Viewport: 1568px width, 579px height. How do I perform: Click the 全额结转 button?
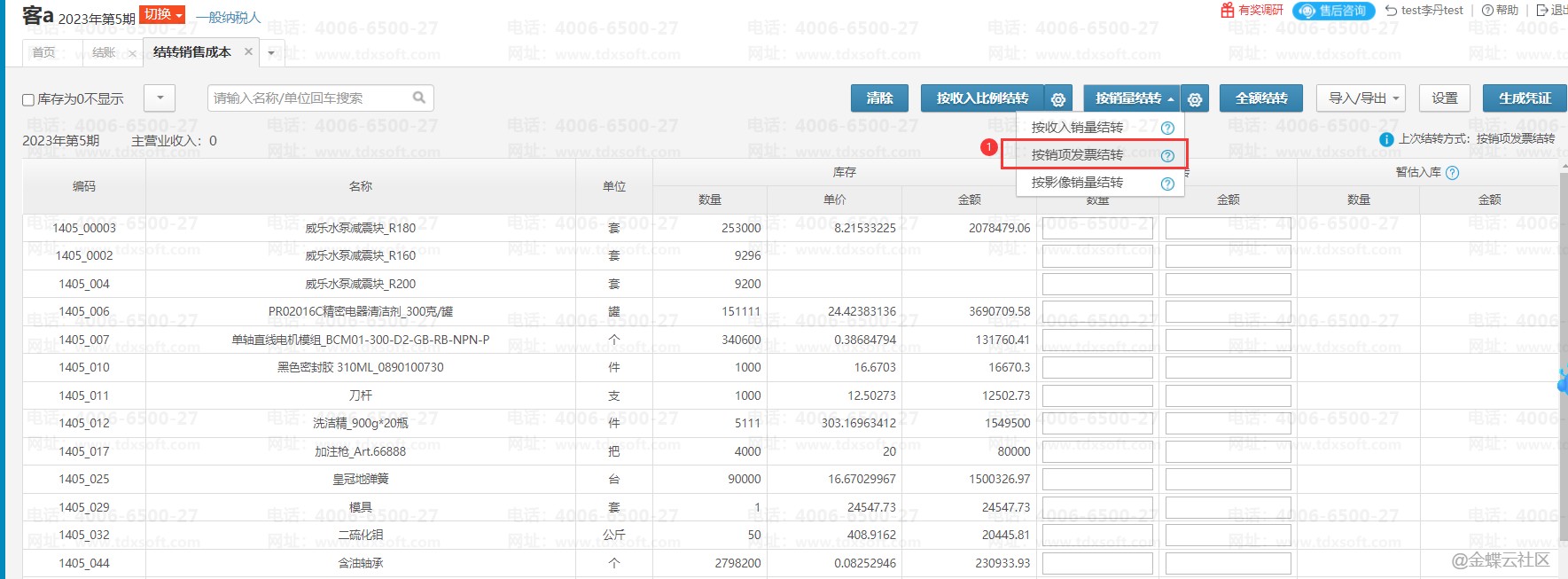coord(1260,98)
